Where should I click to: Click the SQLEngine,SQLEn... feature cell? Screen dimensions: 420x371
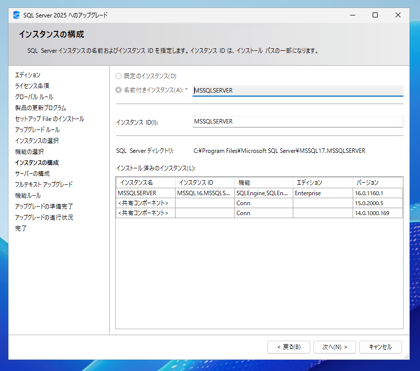264,193
